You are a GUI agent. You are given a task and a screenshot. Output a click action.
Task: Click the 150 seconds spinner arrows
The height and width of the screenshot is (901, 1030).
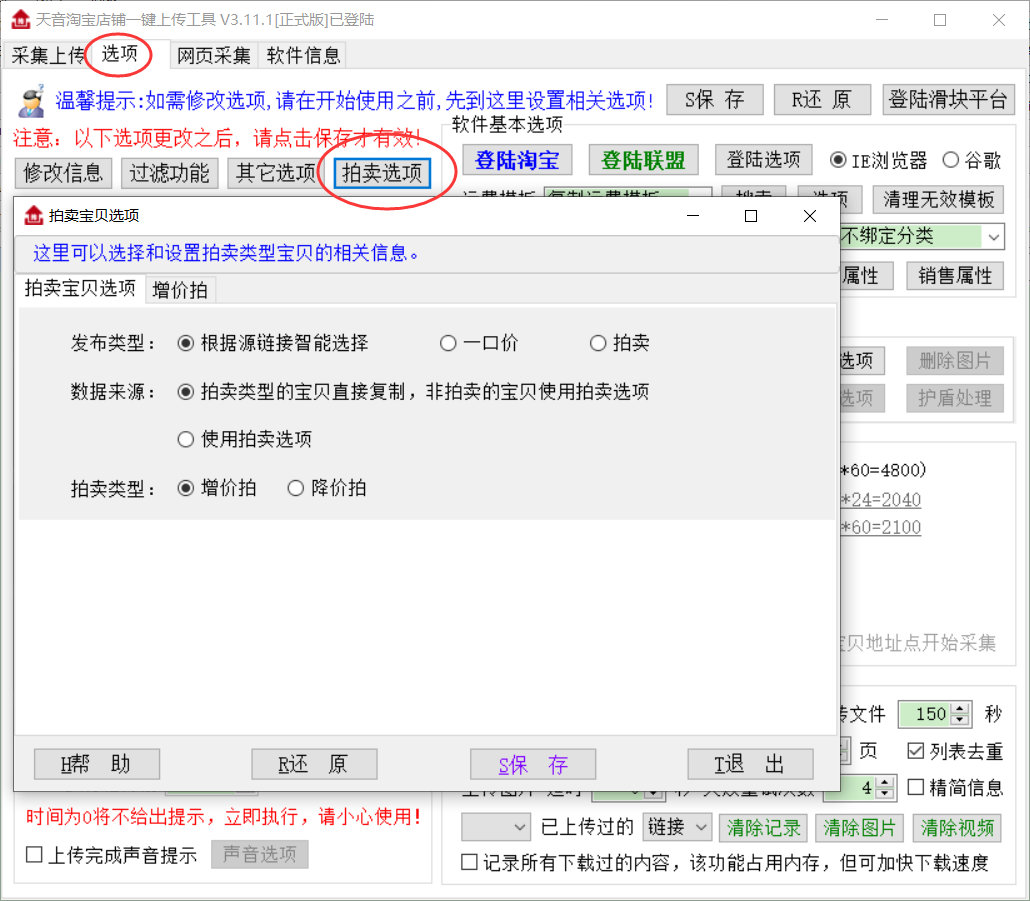[961, 714]
